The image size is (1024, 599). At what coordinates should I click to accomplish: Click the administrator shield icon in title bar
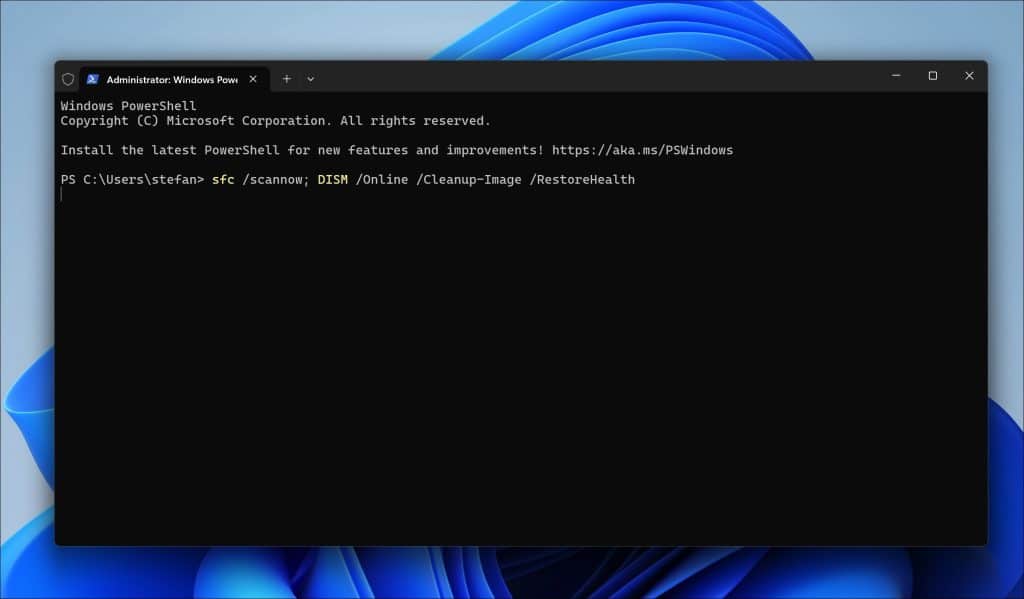[x=68, y=80]
